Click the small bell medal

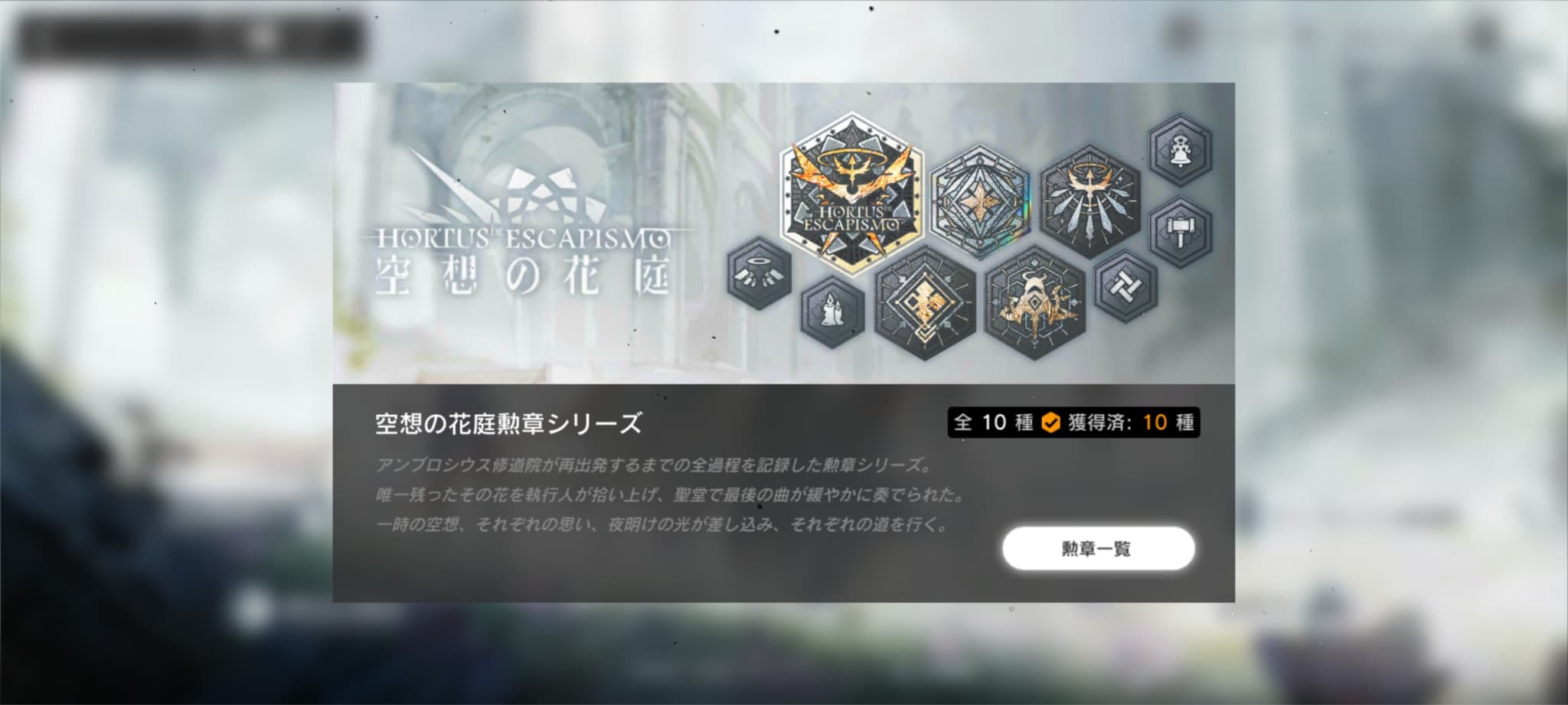pyautogui.click(x=1181, y=149)
